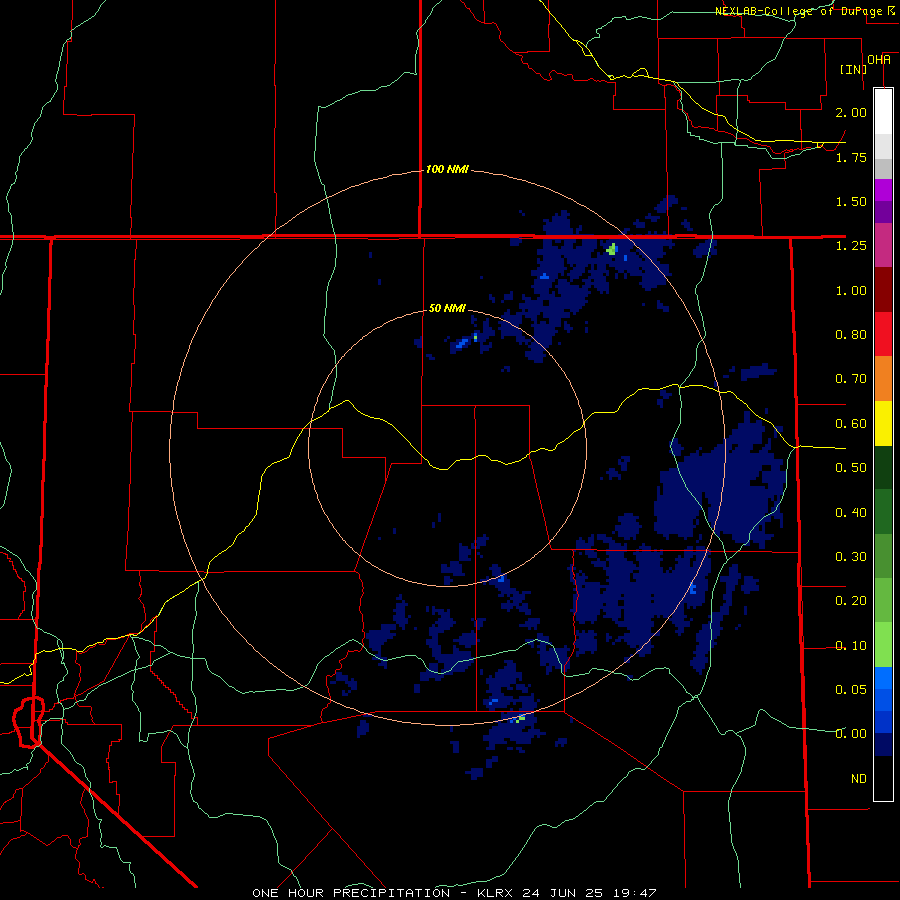The image size is (900, 900).
Task: Pick the darkest green swatch near 0.50
Action: (x=883, y=467)
